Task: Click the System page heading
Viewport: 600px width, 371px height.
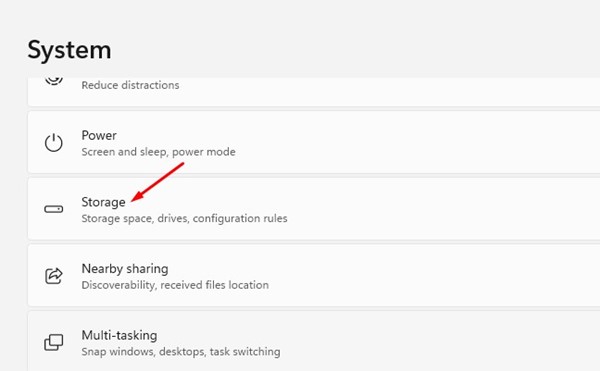Action: (x=69, y=50)
